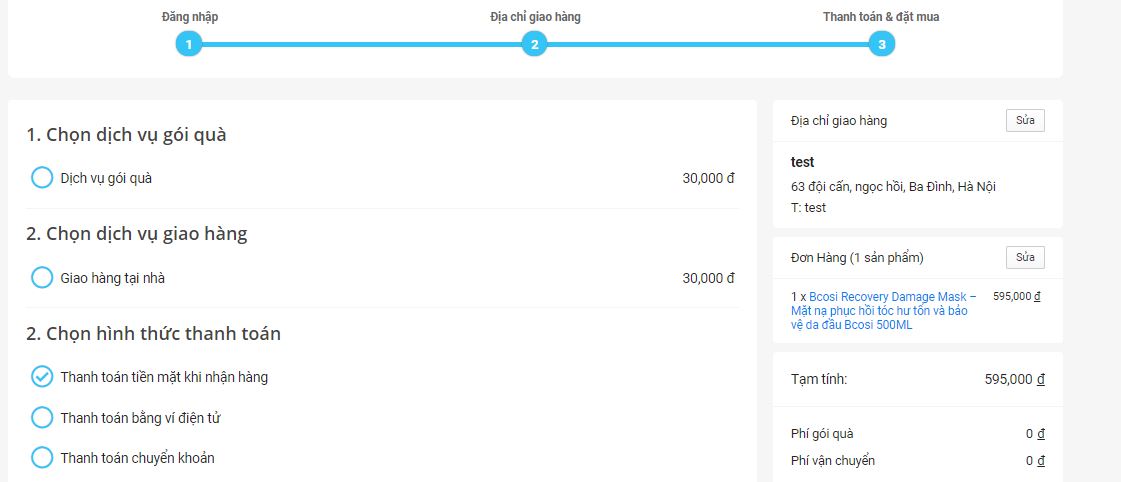Click Tạm tính subtotal label

[819, 379]
